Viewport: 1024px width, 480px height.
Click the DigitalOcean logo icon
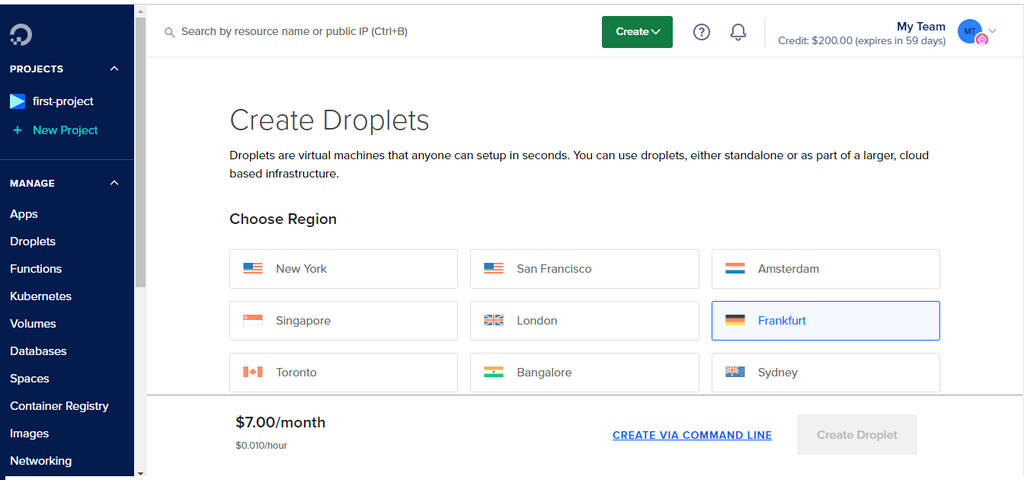(x=21, y=35)
